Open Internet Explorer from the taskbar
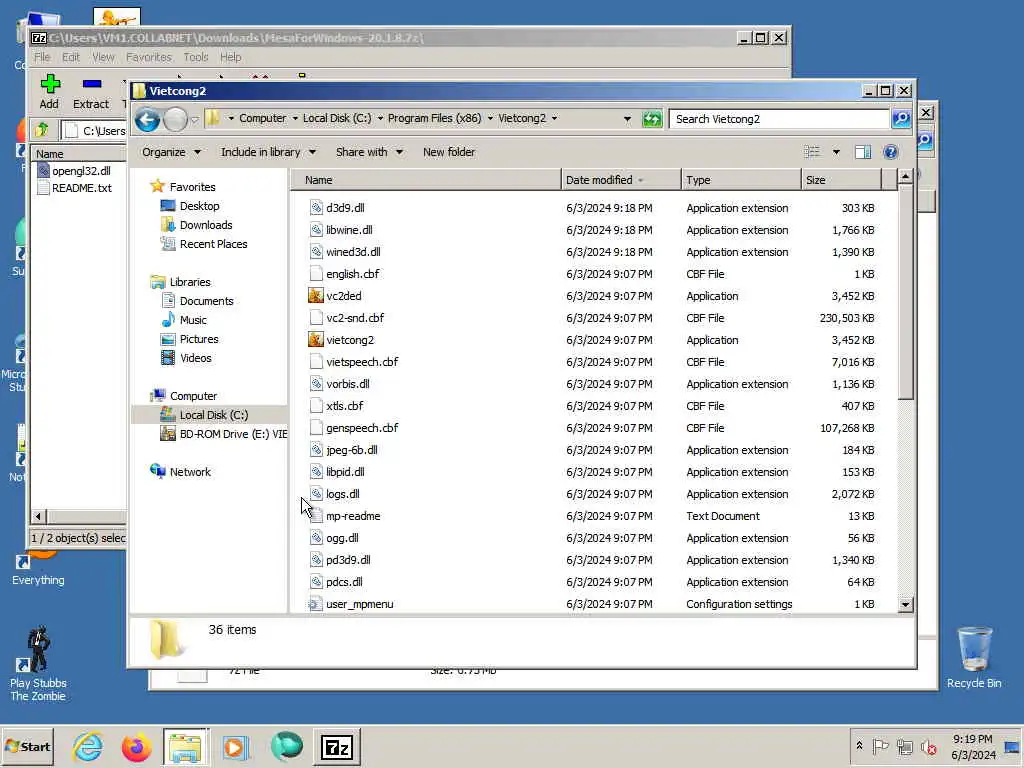Screen dimensions: 1024x768 (x=88, y=746)
